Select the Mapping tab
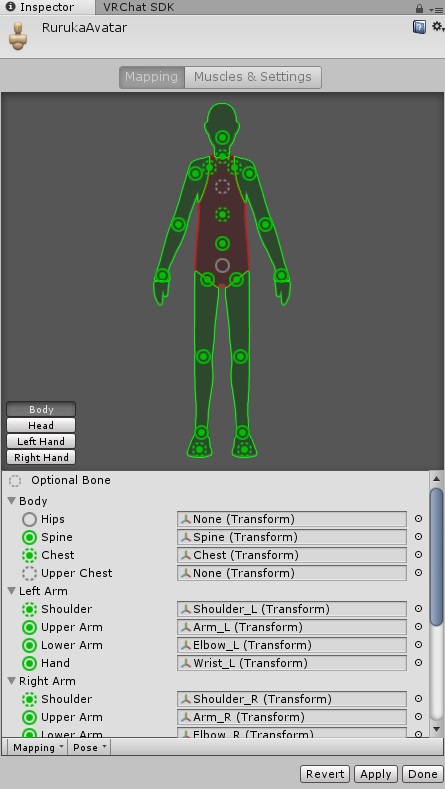 (x=152, y=77)
